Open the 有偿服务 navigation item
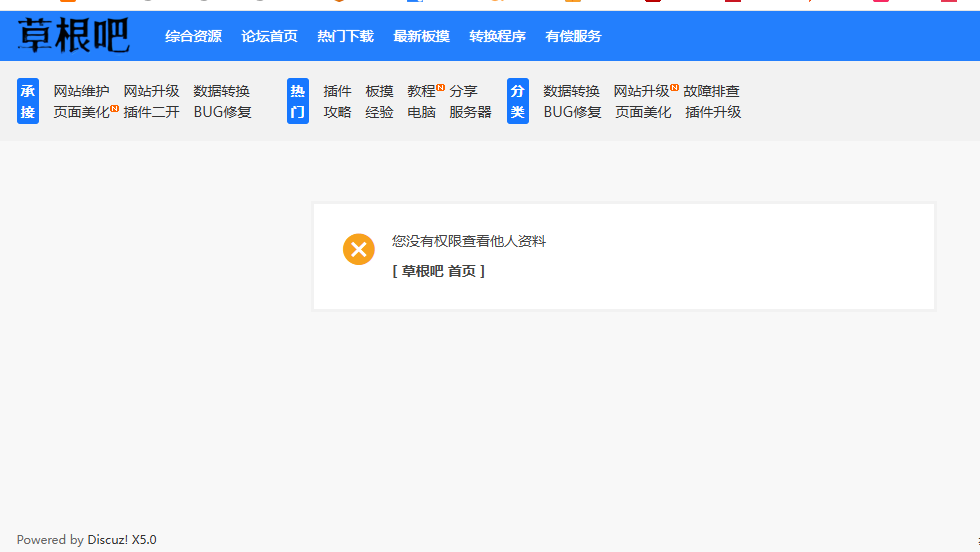 573,36
